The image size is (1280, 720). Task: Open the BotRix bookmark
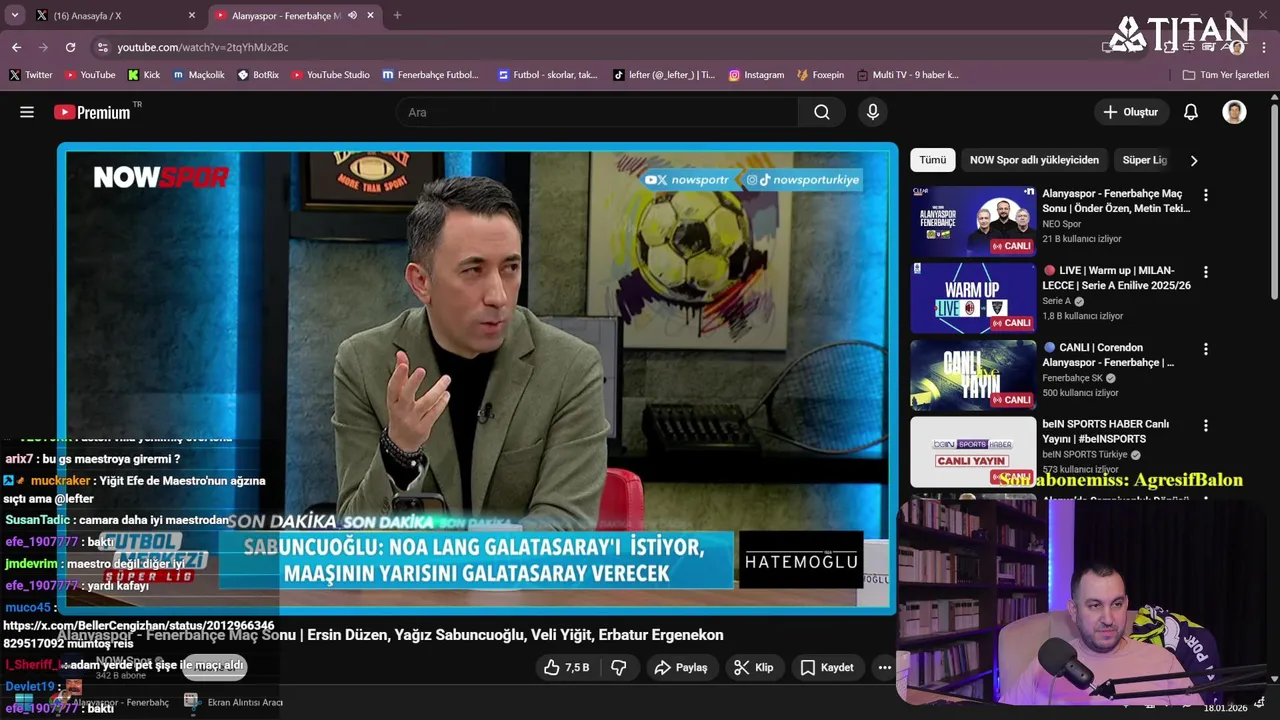pos(258,75)
